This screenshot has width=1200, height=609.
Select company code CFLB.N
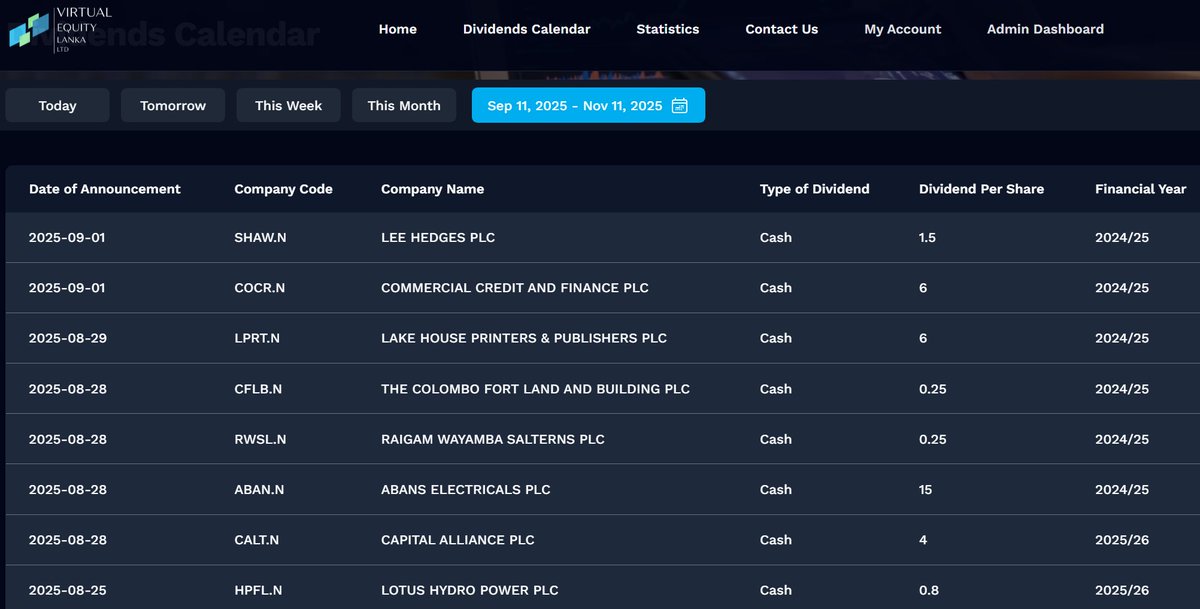[258, 389]
